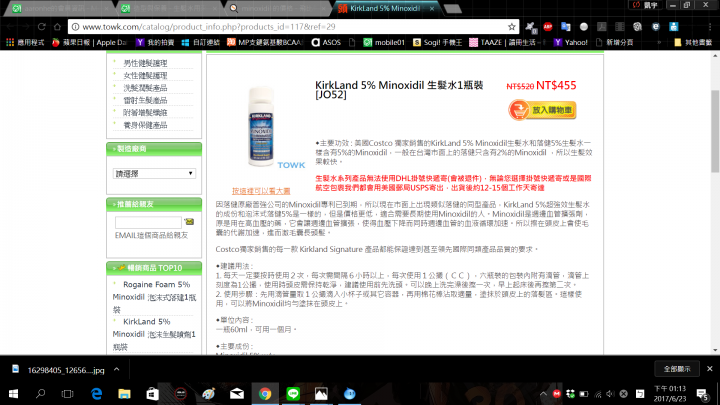
Task: Open the taskbar clock 下午 01:13
Action: click(x=669, y=394)
